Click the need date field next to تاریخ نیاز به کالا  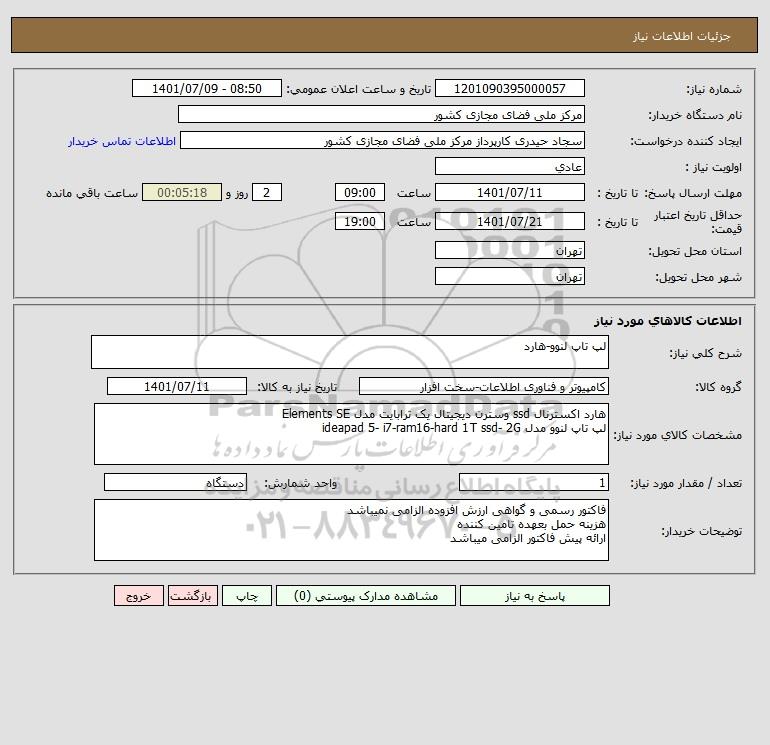(x=177, y=386)
